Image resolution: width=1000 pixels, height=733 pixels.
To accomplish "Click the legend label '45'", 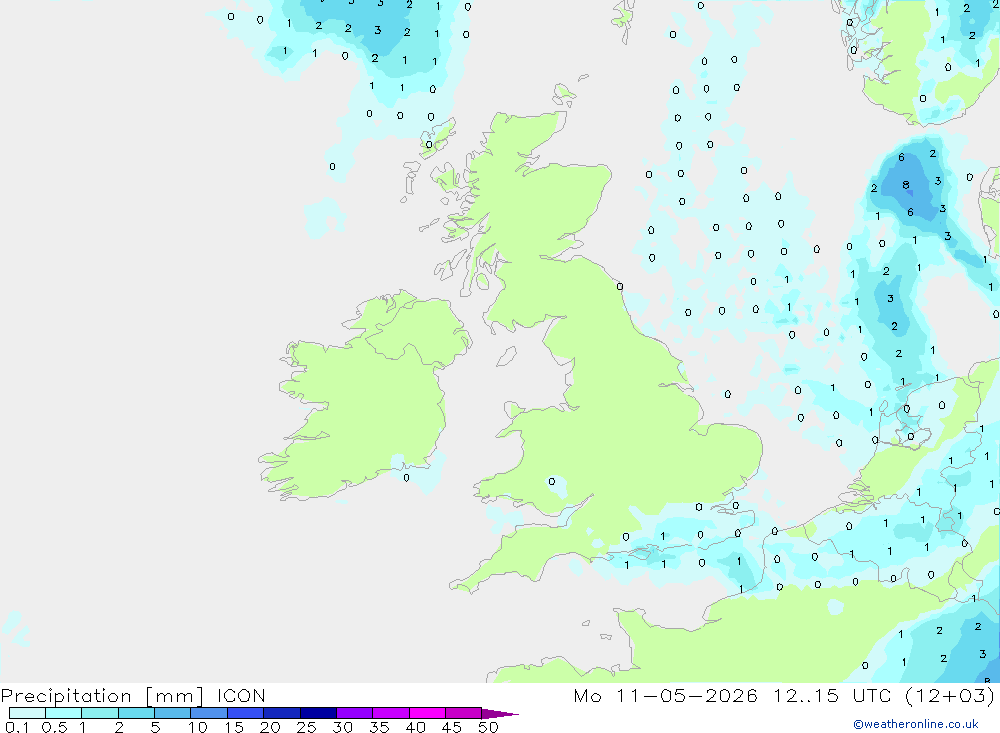I will coord(452,727).
